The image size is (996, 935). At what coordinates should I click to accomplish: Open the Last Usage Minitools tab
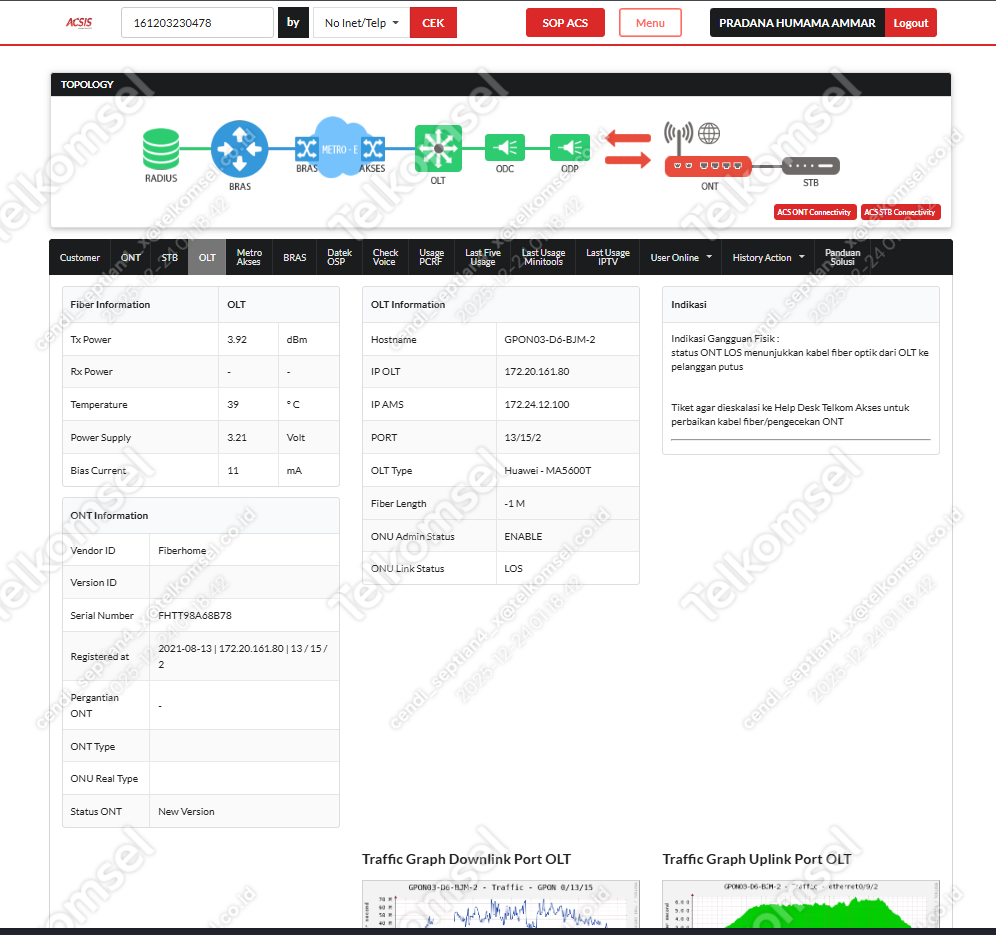pyautogui.click(x=544, y=257)
